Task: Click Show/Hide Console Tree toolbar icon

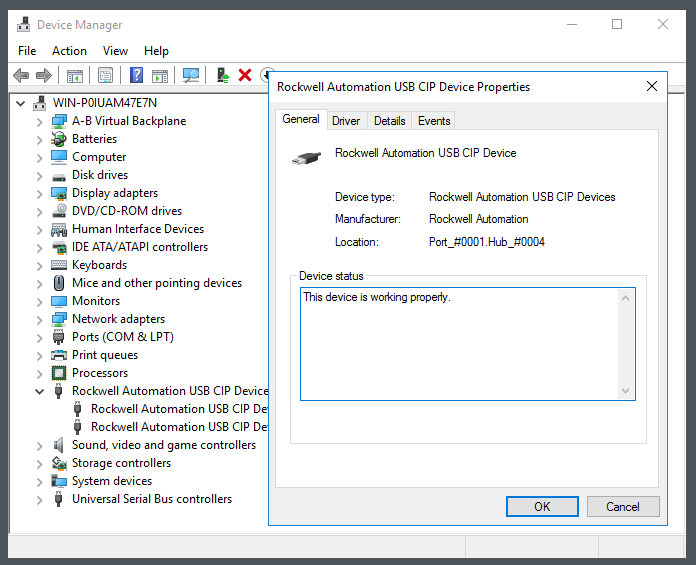Action: (75, 75)
